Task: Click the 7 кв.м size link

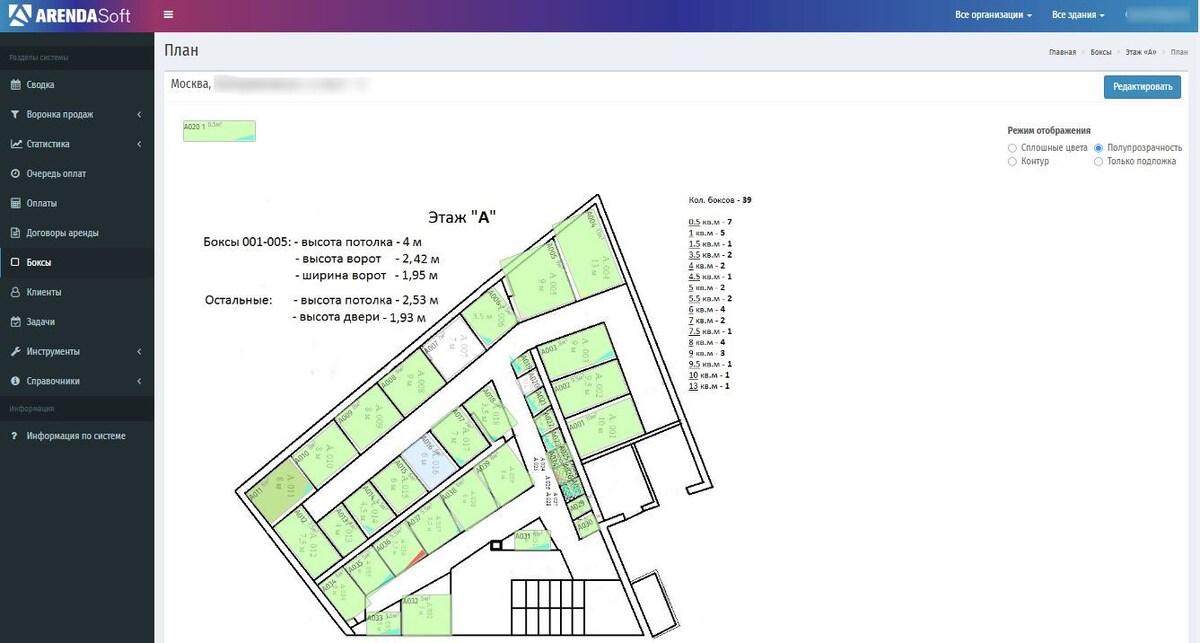Action: point(703,320)
